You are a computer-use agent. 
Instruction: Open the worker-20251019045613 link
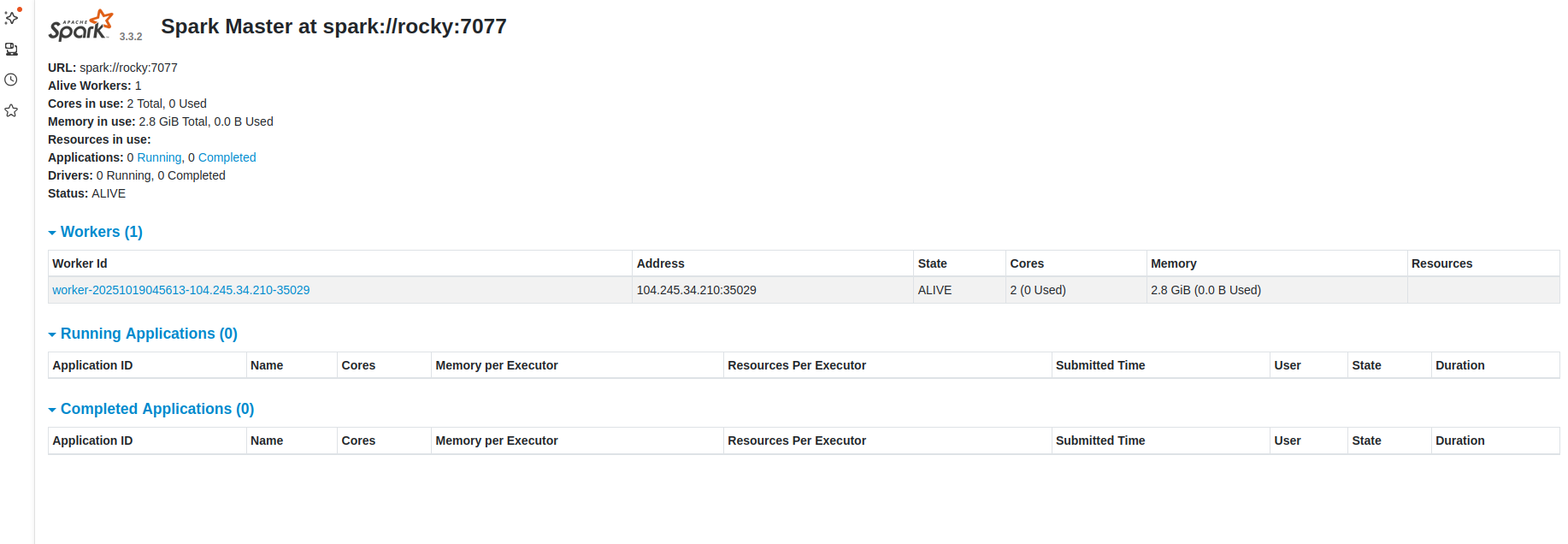180,290
